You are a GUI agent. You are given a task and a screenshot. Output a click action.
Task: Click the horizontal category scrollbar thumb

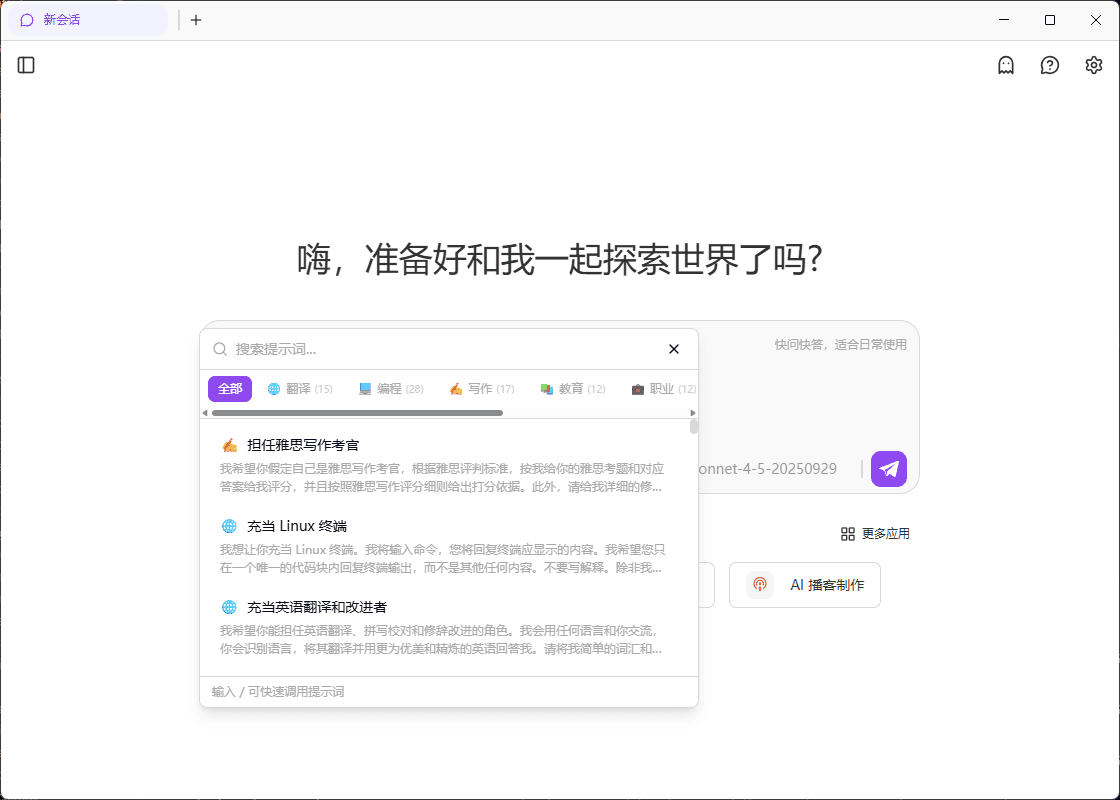pos(357,413)
